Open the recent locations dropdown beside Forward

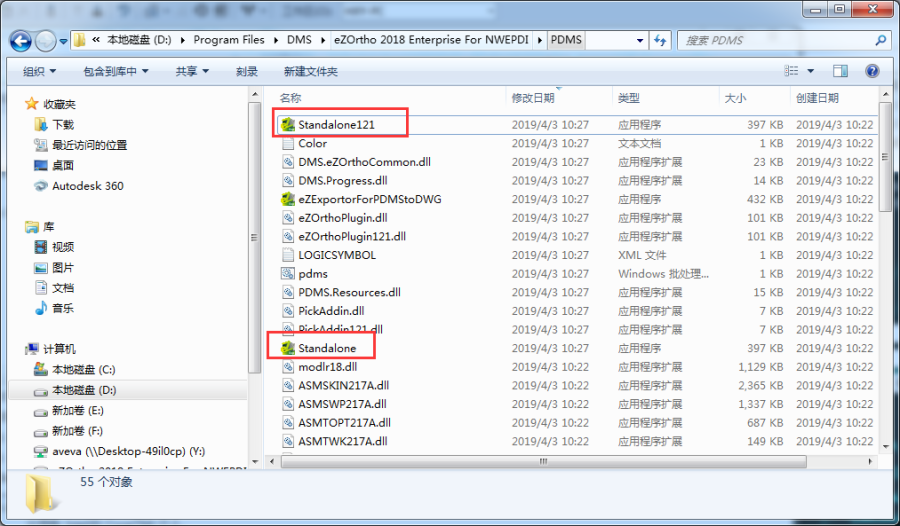63,41
